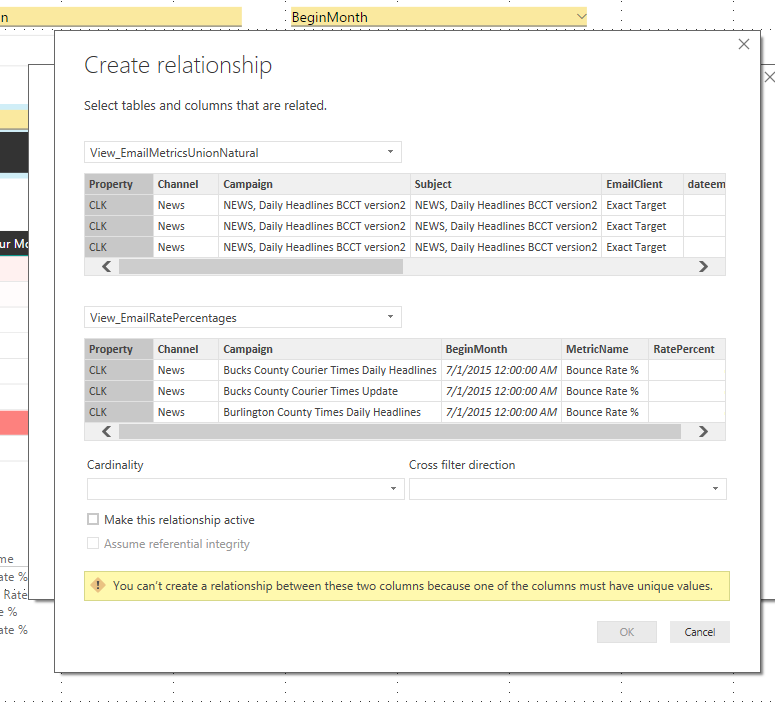Screen dimensions: 775x703
Task: Select BeginMonth column header
Action: pyautogui.click(x=501, y=349)
